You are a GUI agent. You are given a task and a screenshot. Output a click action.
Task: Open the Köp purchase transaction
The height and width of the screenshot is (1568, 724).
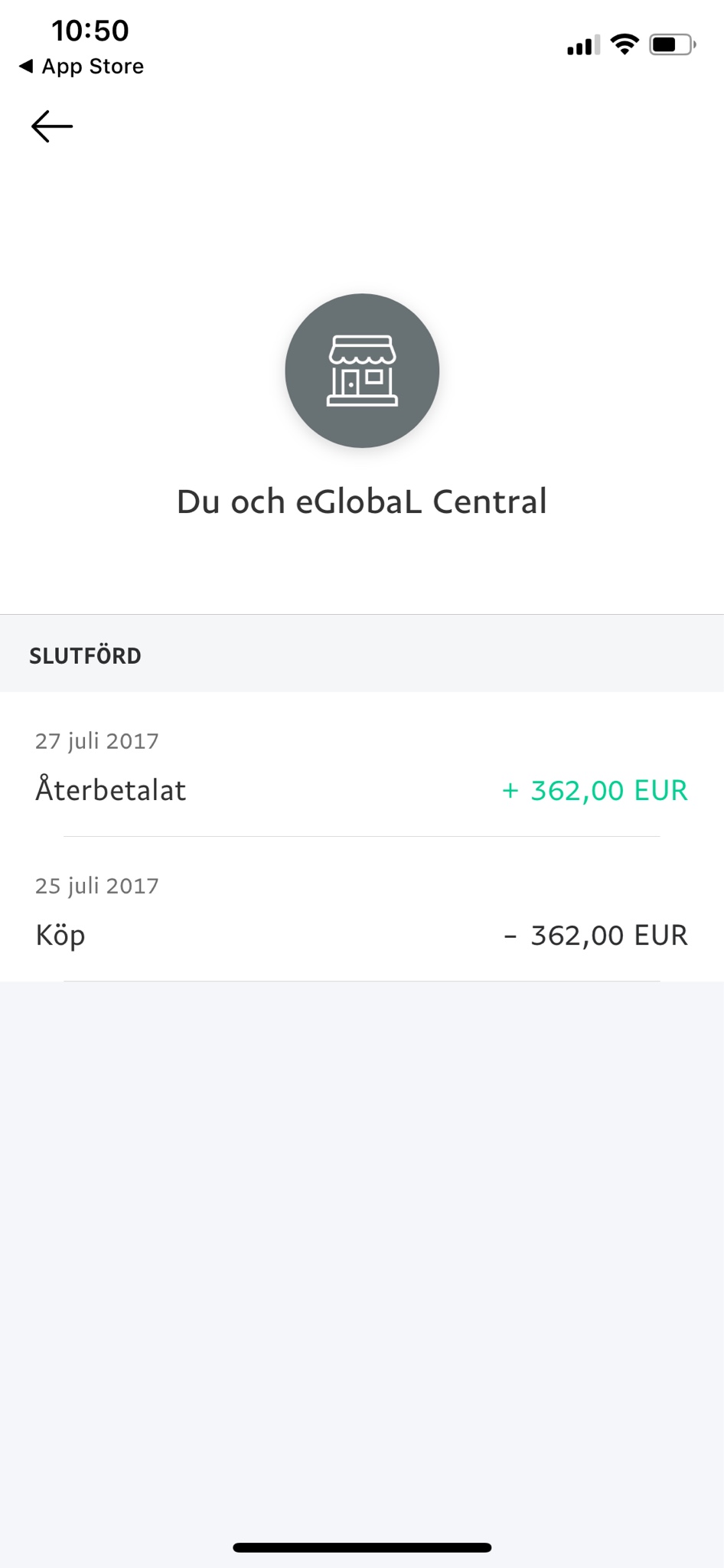click(362, 909)
